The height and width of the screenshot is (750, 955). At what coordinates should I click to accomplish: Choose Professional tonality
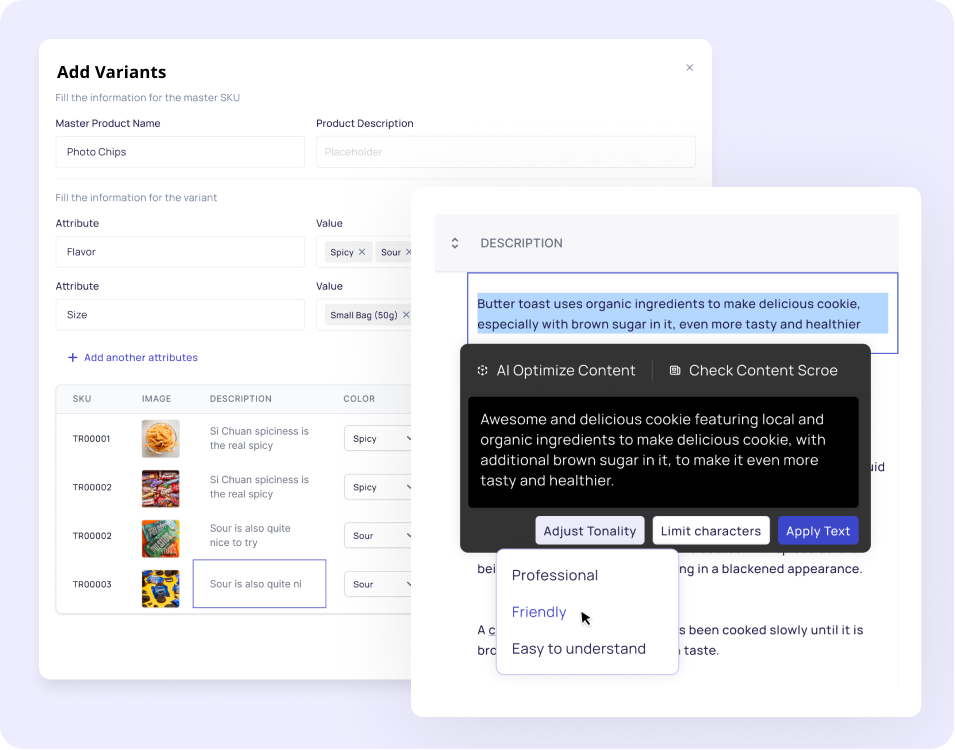pos(555,575)
